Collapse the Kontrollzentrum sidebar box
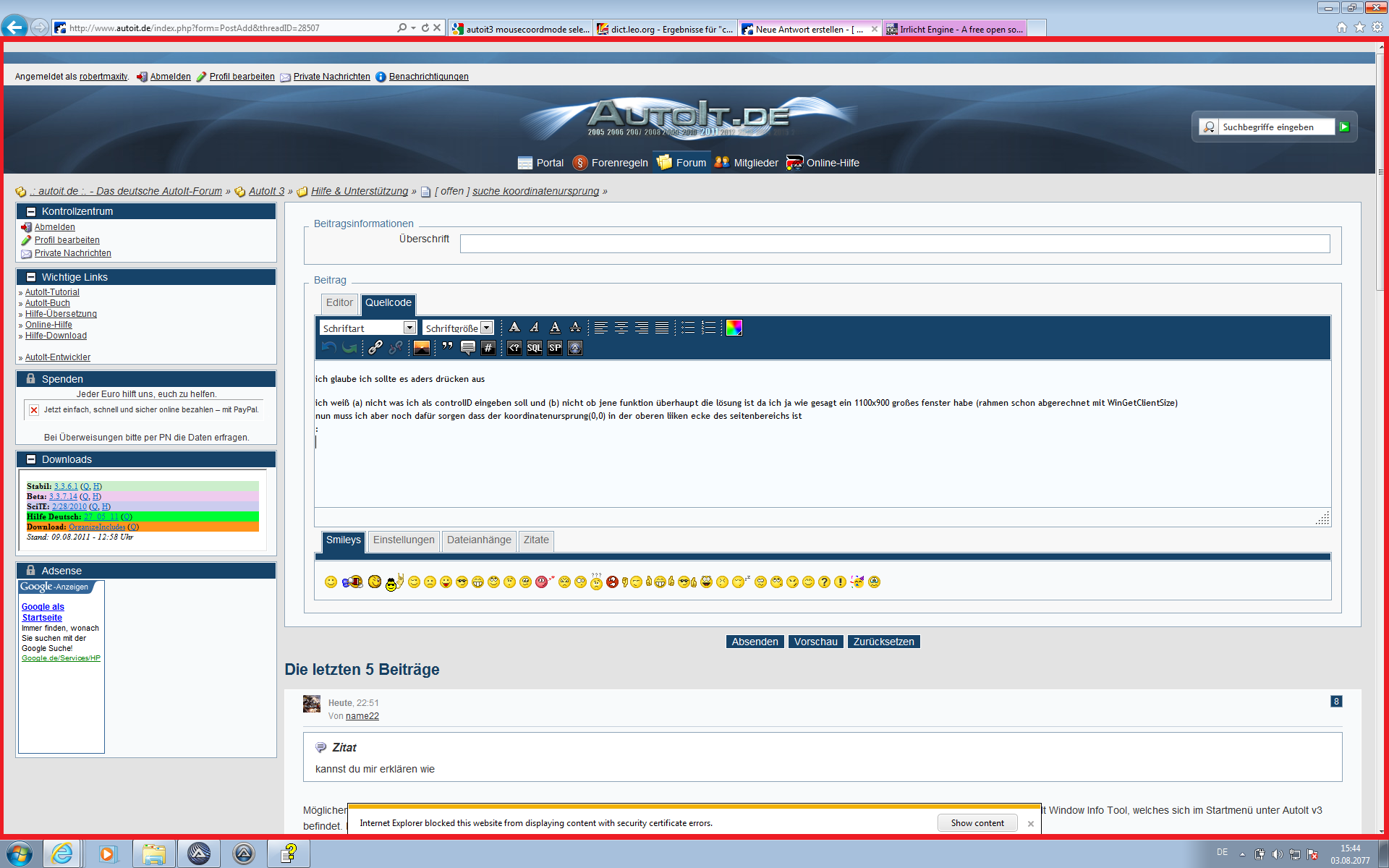Screen dimensions: 1389x868 [31, 211]
